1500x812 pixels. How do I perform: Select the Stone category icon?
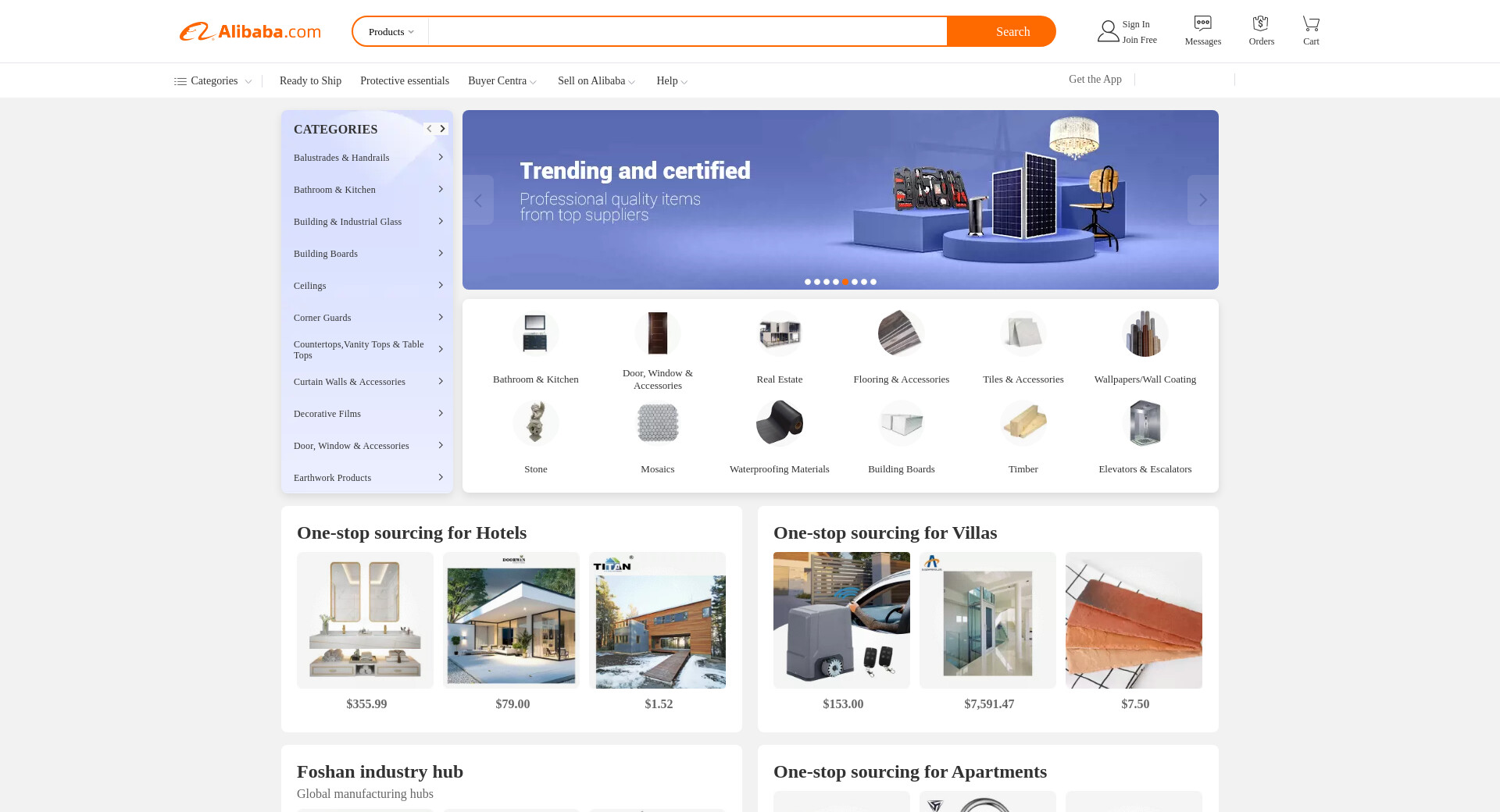pyautogui.click(x=536, y=422)
